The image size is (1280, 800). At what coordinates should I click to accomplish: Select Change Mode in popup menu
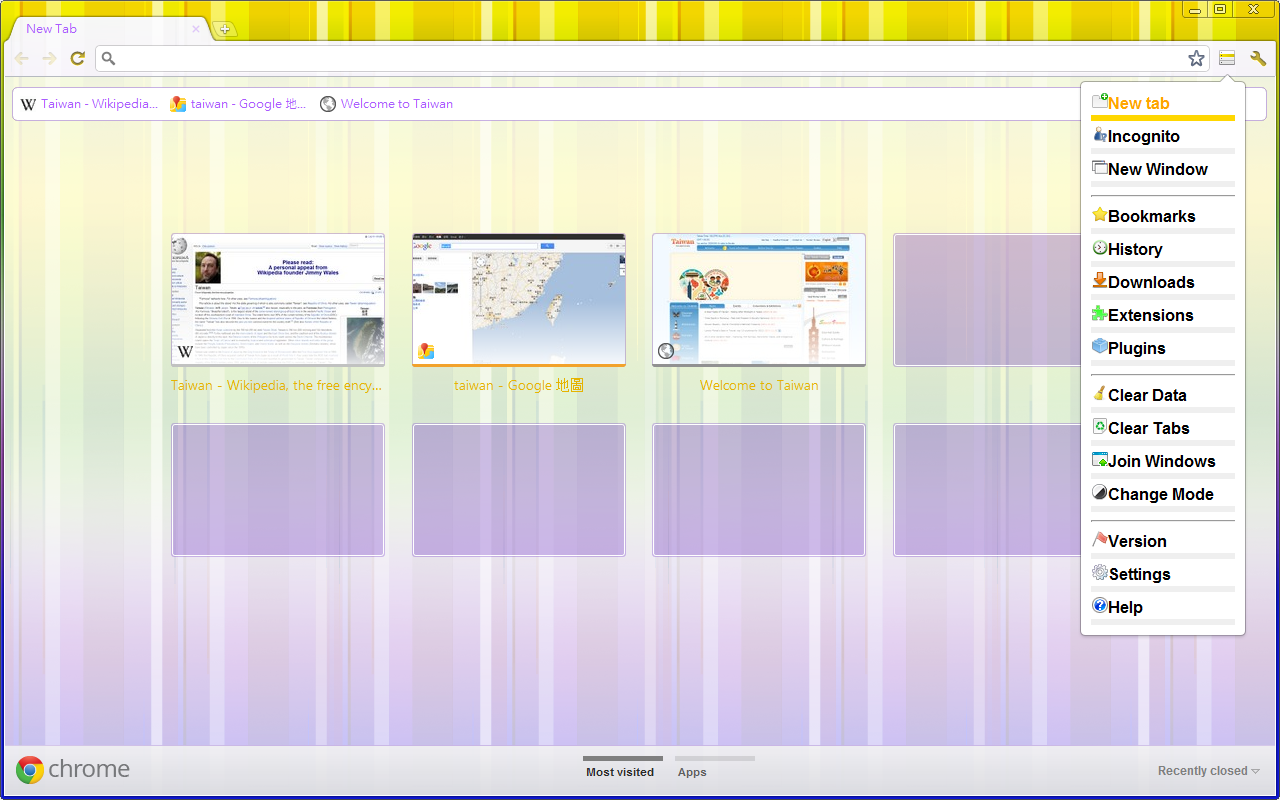point(1163,495)
